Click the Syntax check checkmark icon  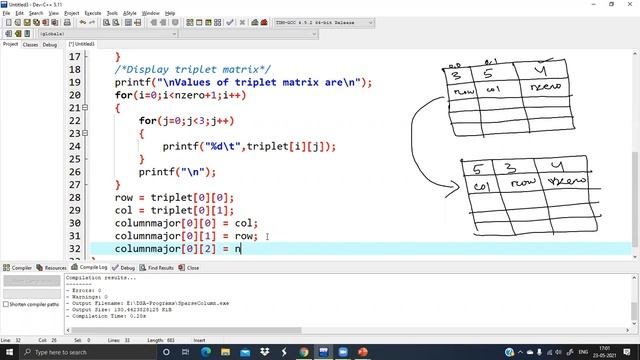[x=230, y=22]
